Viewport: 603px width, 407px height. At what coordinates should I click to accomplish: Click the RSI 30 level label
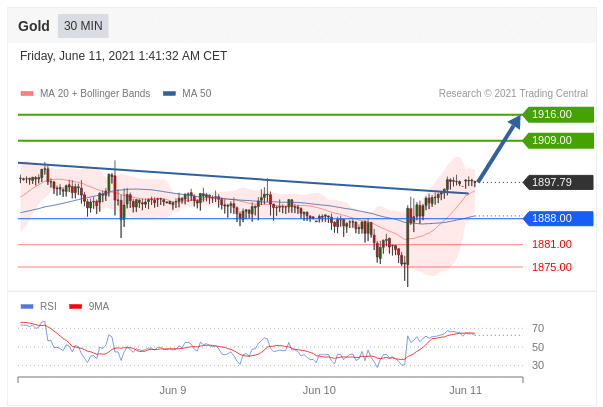pyautogui.click(x=538, y=365)
